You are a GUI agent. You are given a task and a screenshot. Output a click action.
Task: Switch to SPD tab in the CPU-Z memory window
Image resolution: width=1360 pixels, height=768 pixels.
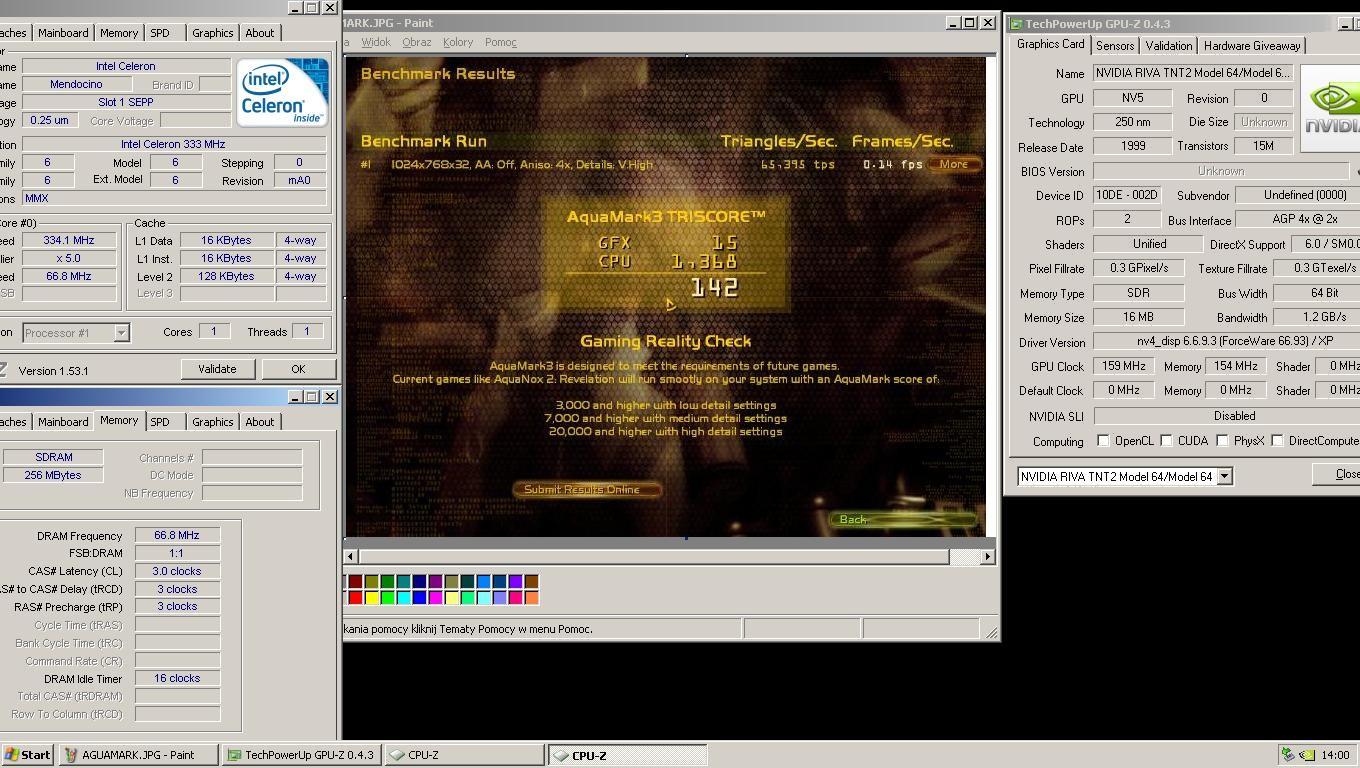click(160, 422)
